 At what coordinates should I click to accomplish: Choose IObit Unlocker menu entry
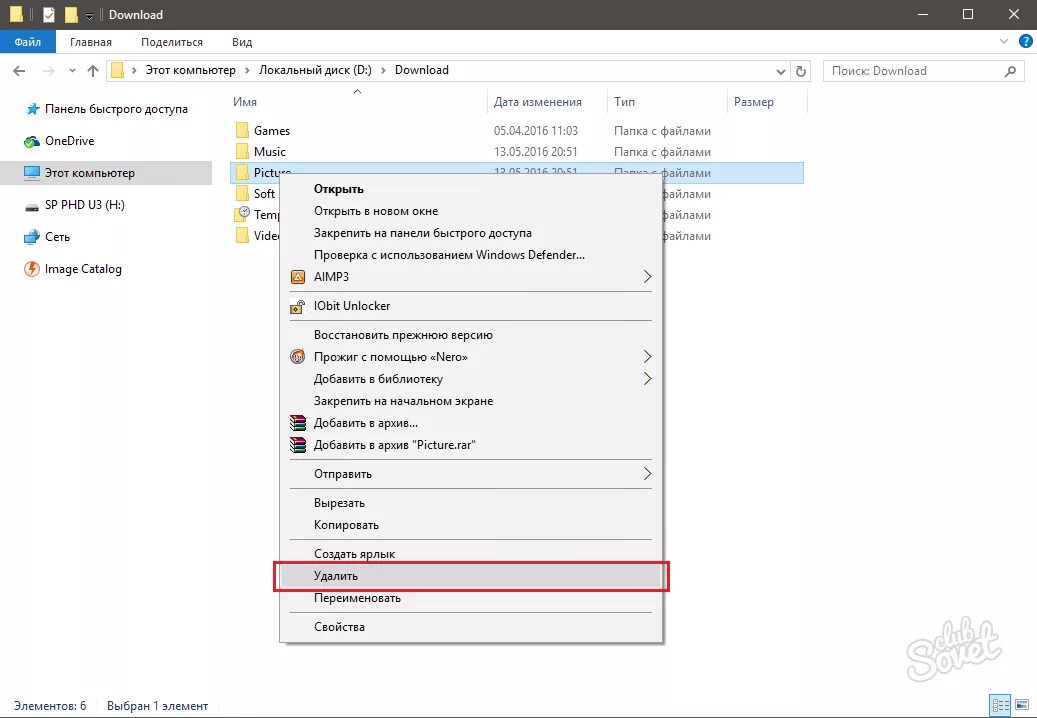(x=471, y=306)
